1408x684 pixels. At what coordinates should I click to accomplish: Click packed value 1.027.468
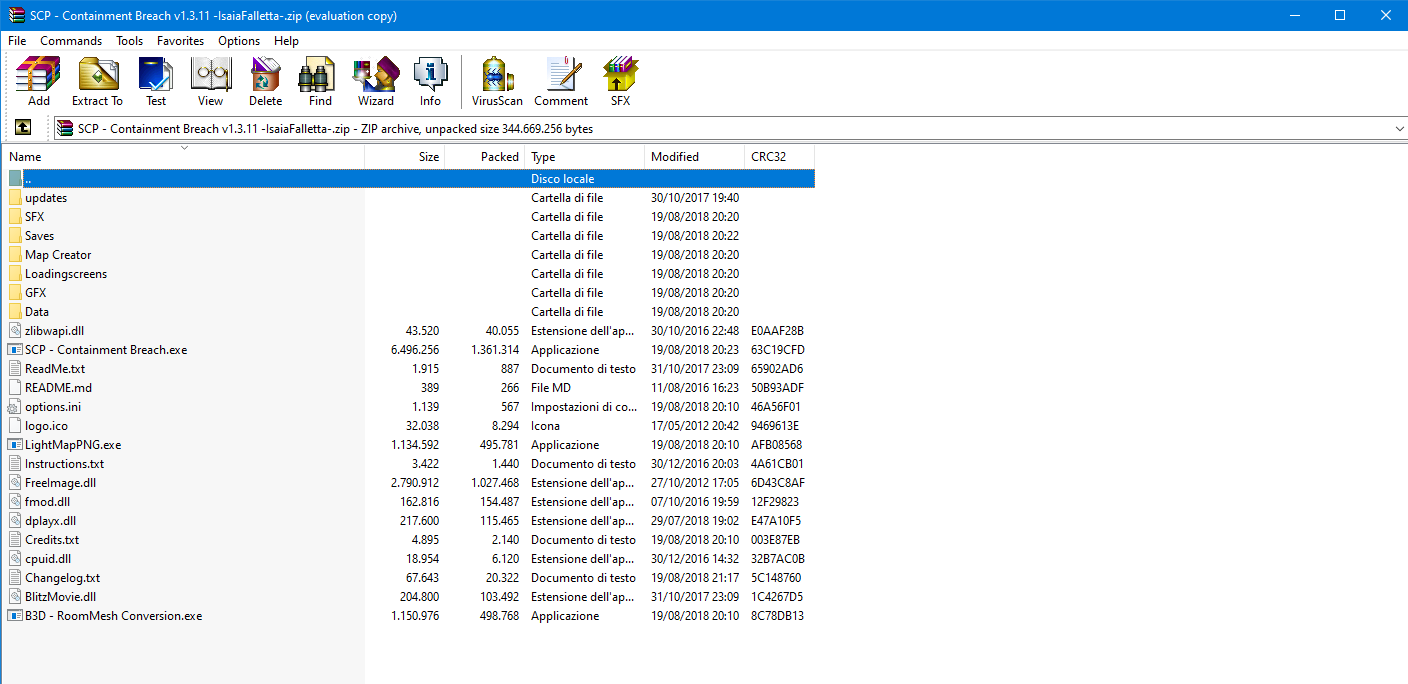coord(495,483)
